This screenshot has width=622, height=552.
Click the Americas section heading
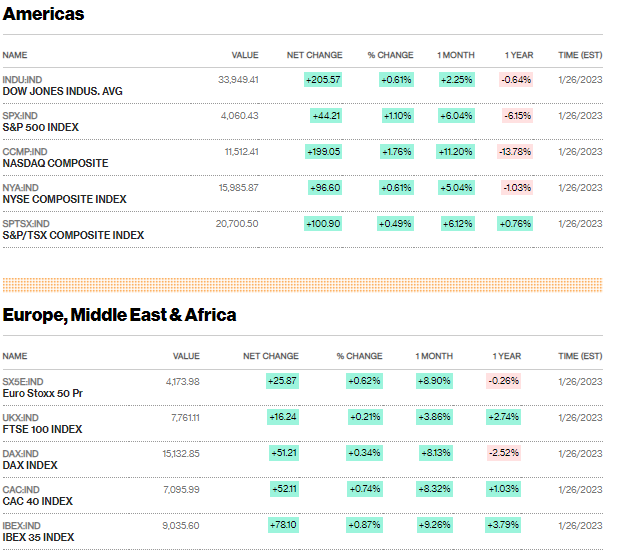[x=43, y=14]
